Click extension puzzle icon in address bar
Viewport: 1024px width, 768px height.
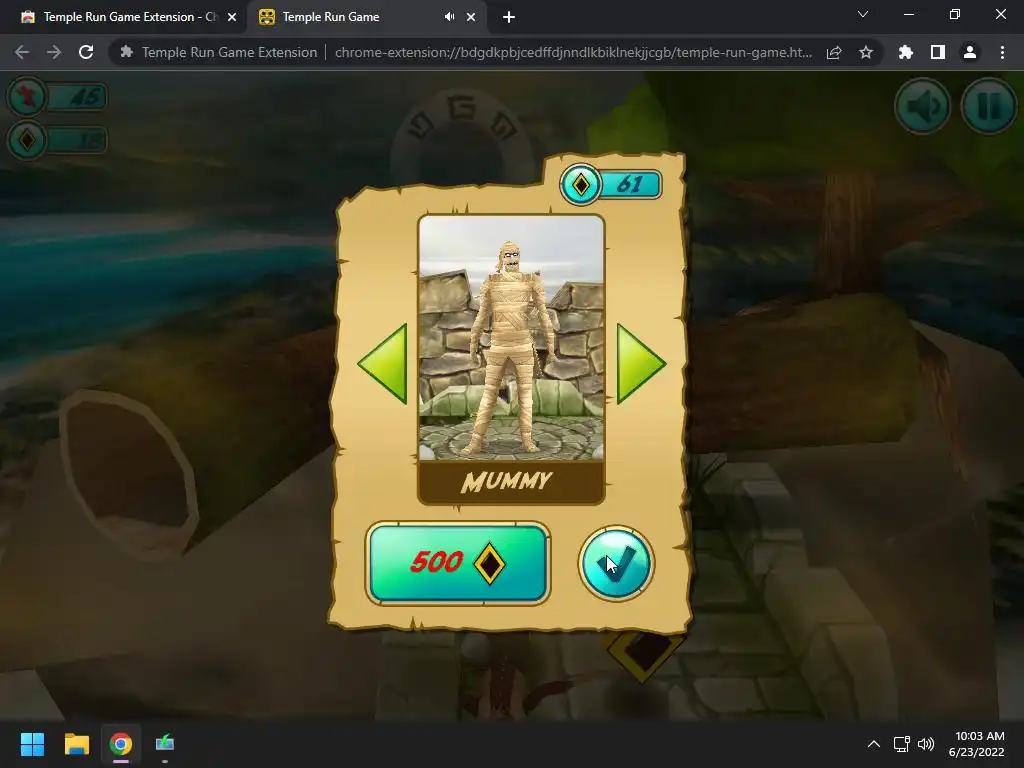[127, 52]
